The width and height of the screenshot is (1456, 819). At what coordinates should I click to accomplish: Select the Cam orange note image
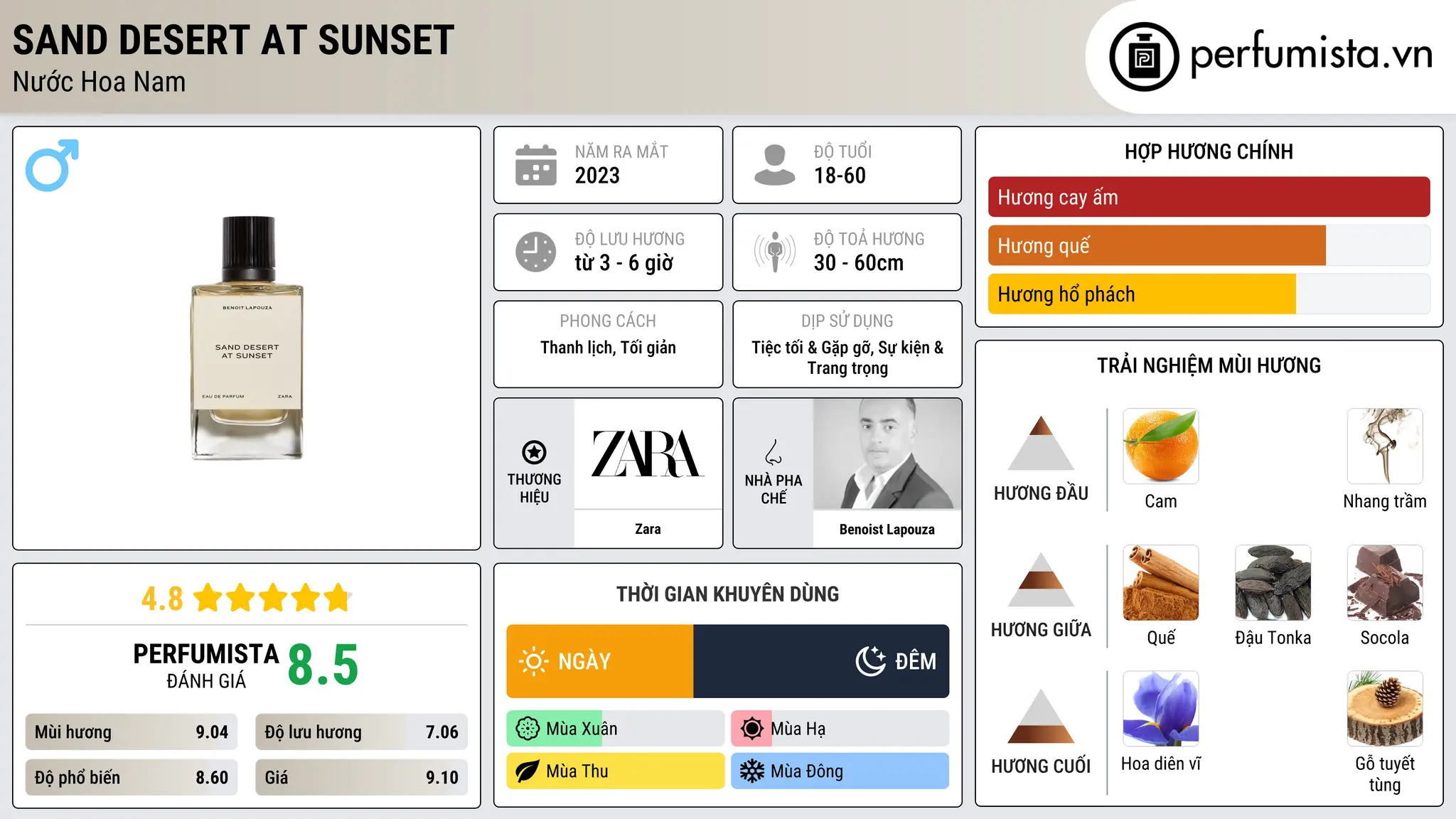pos(1161,446)
